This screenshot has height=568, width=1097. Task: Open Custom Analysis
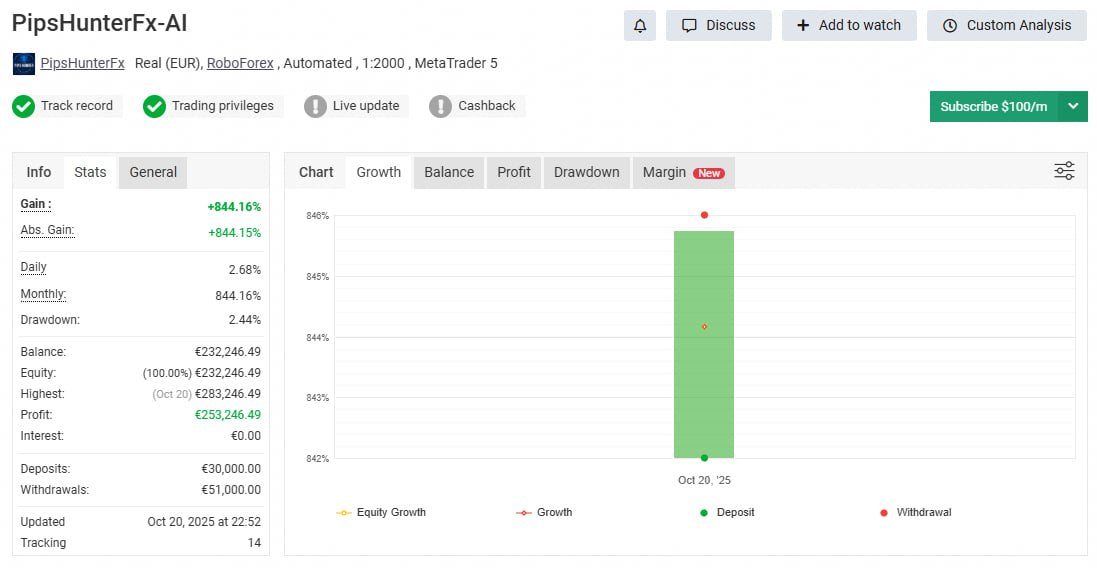pos(1006,25)
